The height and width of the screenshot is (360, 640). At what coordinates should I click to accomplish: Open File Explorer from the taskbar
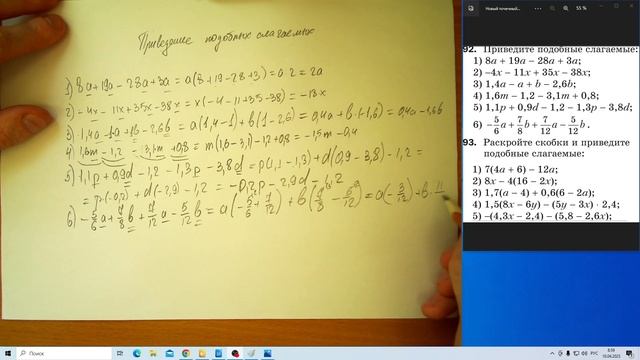(x=153, y=353)
